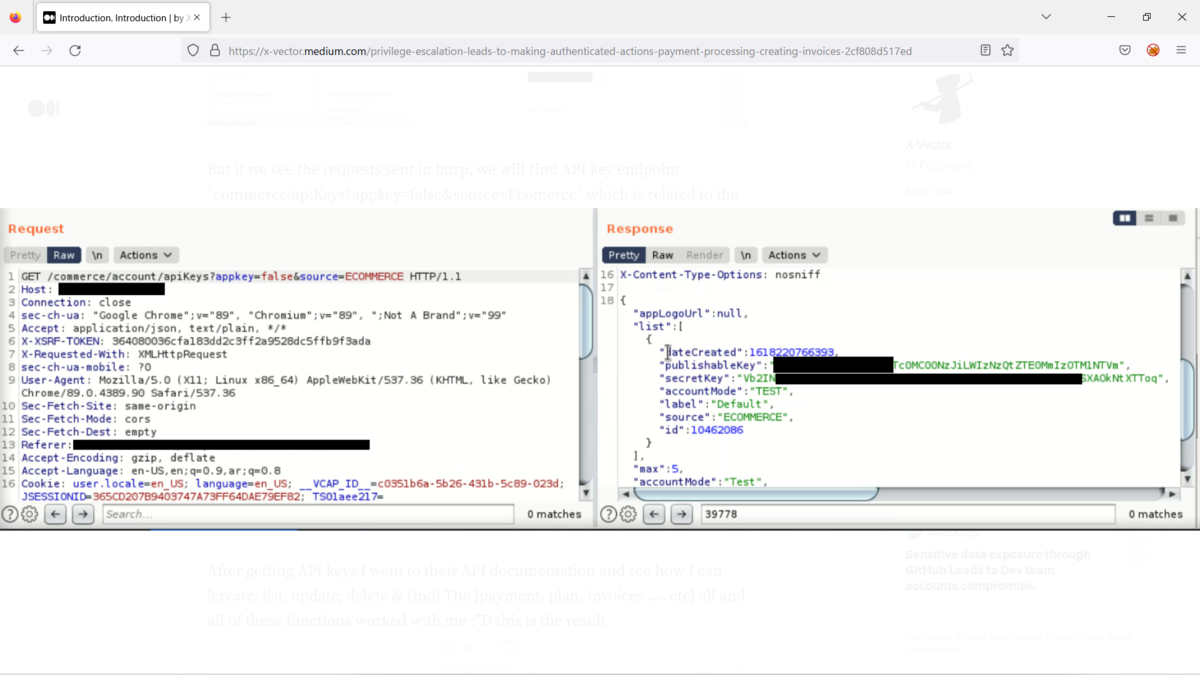Click the "label":"Default" line
1200x675 pixels.
pyautogui.click(x=716, y=404)
